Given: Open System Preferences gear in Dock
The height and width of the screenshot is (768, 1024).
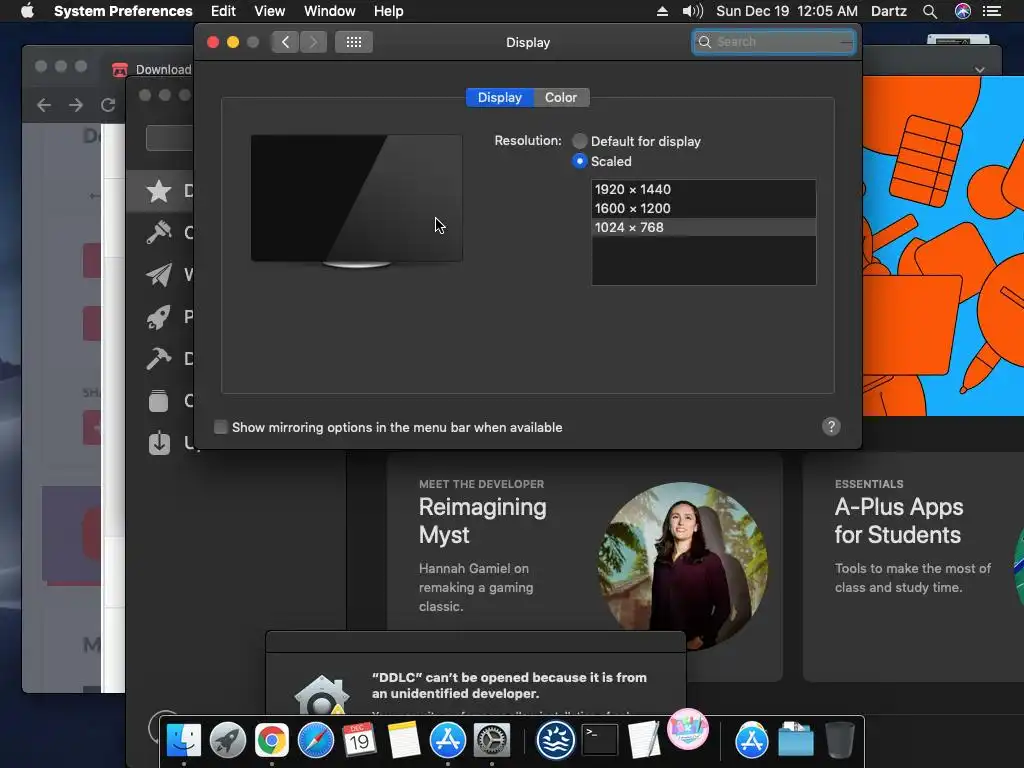Looking at the screenshot, I should pyautogui.click(x=491, y=740).
